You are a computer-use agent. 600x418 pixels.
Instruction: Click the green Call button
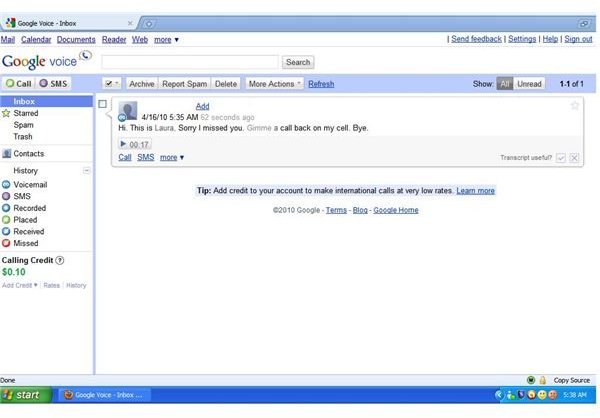[19, 83]
